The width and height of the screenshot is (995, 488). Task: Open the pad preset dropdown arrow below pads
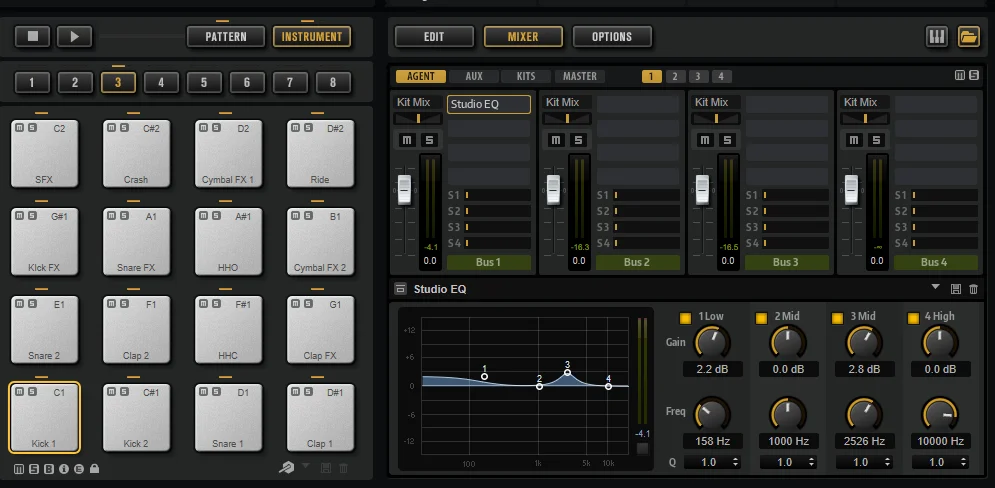point(306,466)
